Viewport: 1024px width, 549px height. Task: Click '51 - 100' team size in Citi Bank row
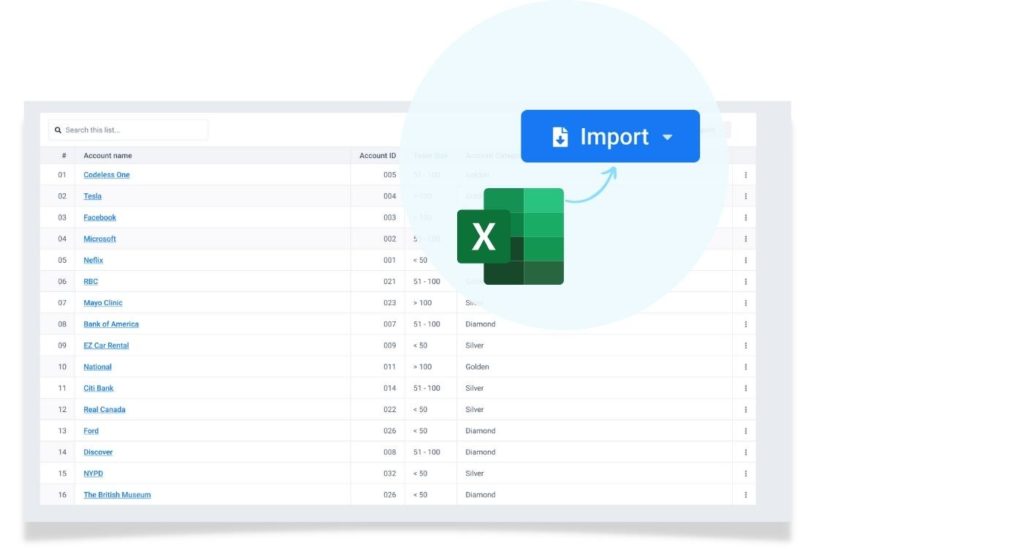point(426,388)
